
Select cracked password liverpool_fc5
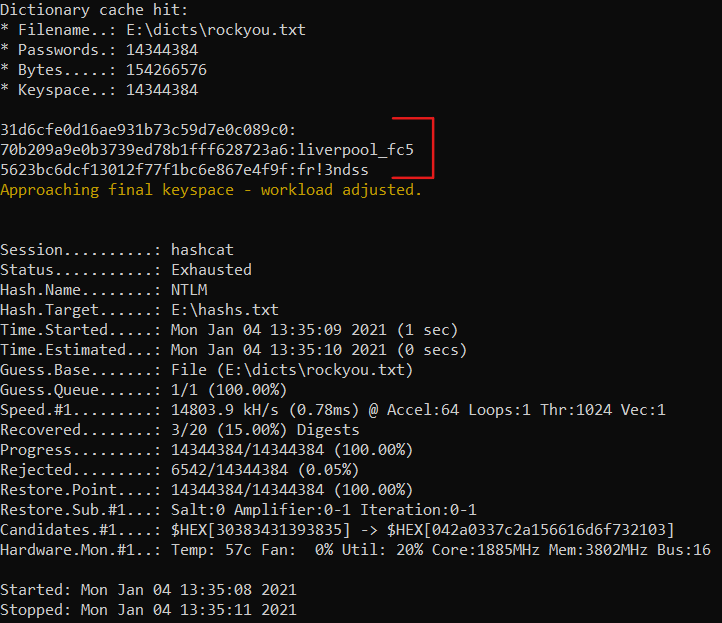[x=355, y=150]
